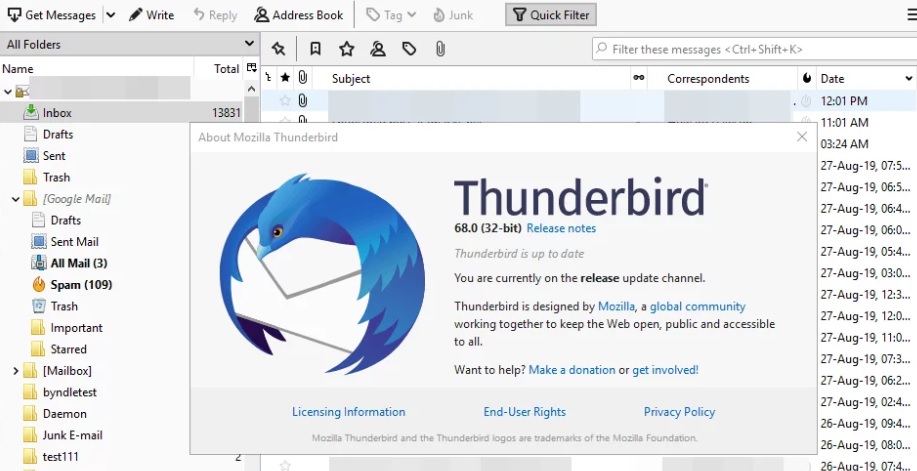Select the Google Mail Drafts subfolder
Viewport: 917px width, 471px height.
click(x=66, y=220)
